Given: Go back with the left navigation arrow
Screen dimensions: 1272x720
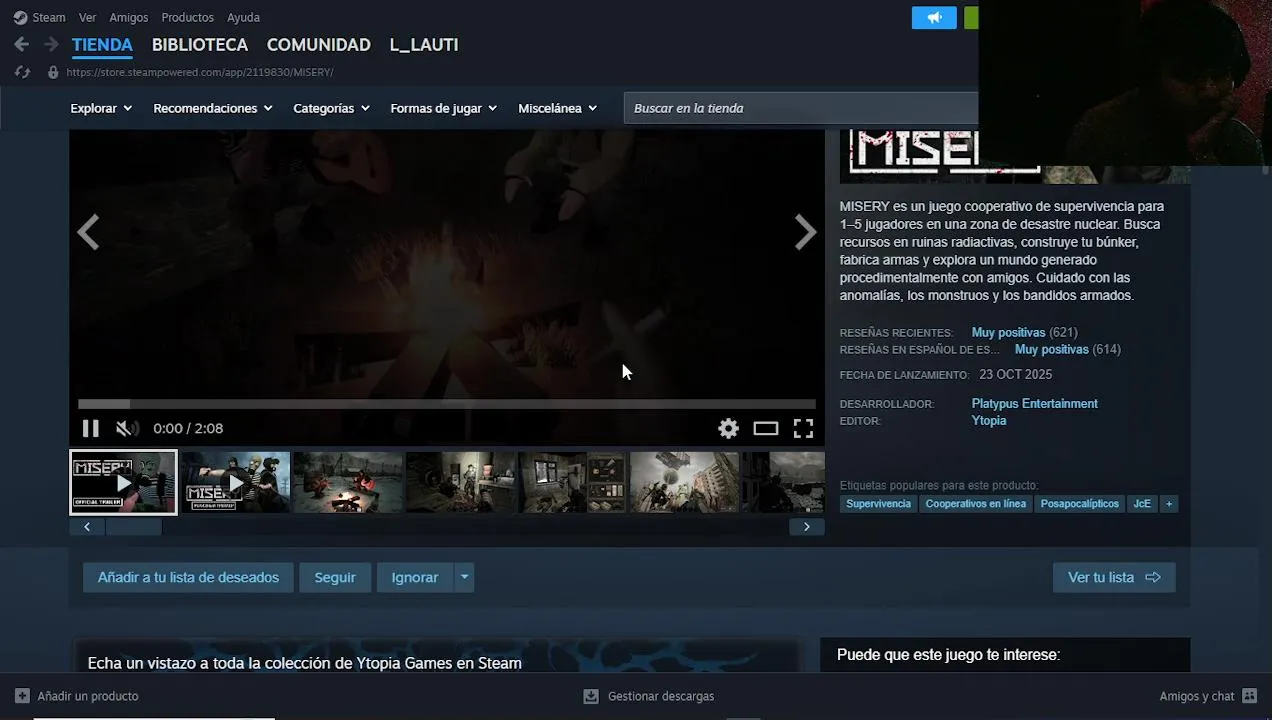Looking at the screenshot, I should pyautogui.click(x=22, y=44).
